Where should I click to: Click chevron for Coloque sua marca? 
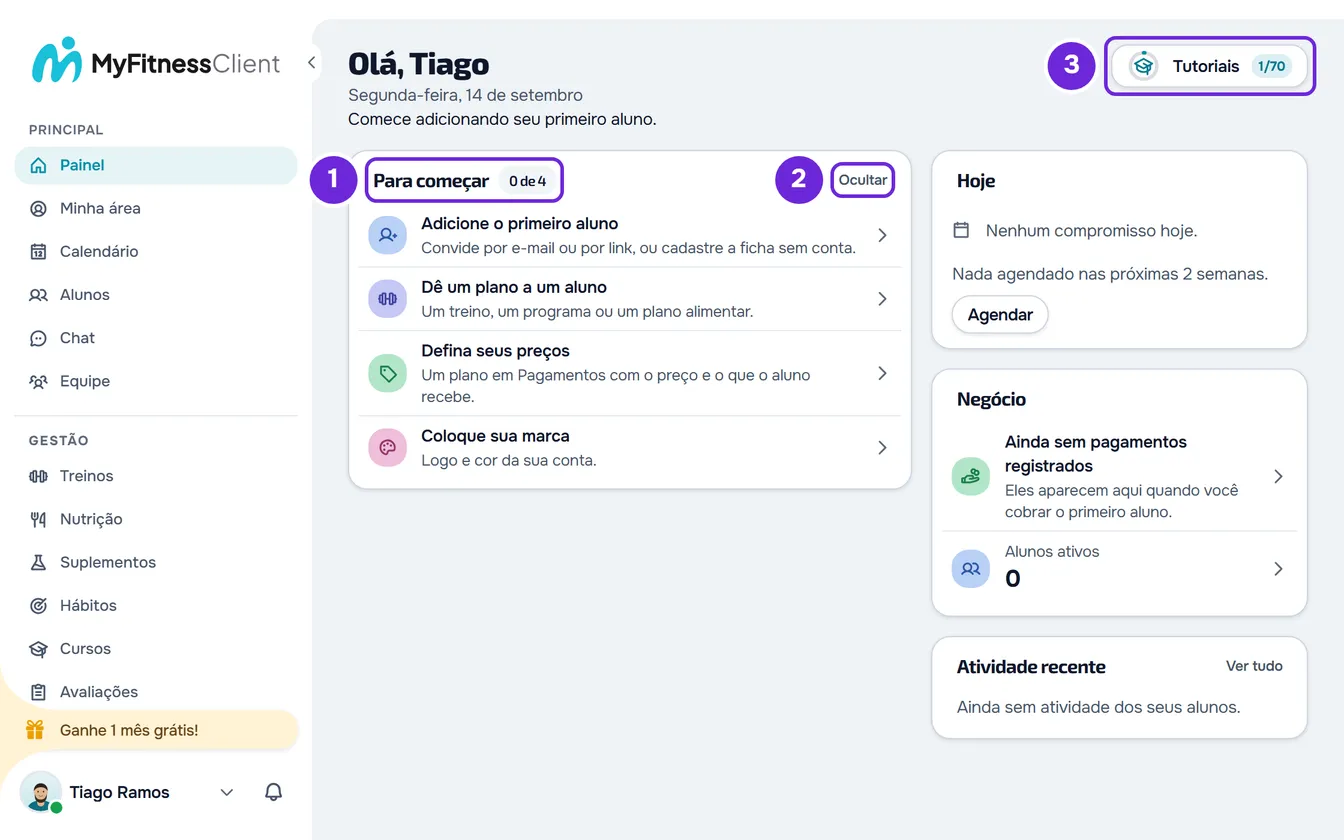tap(882, 448)
